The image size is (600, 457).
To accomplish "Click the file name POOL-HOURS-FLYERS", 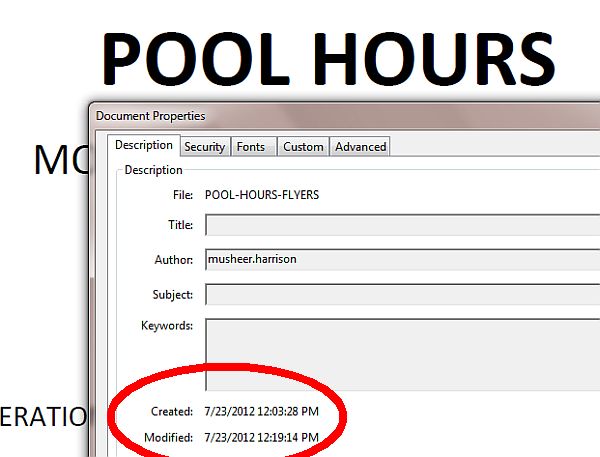I will pyautogui.click(x=262, y=195).
